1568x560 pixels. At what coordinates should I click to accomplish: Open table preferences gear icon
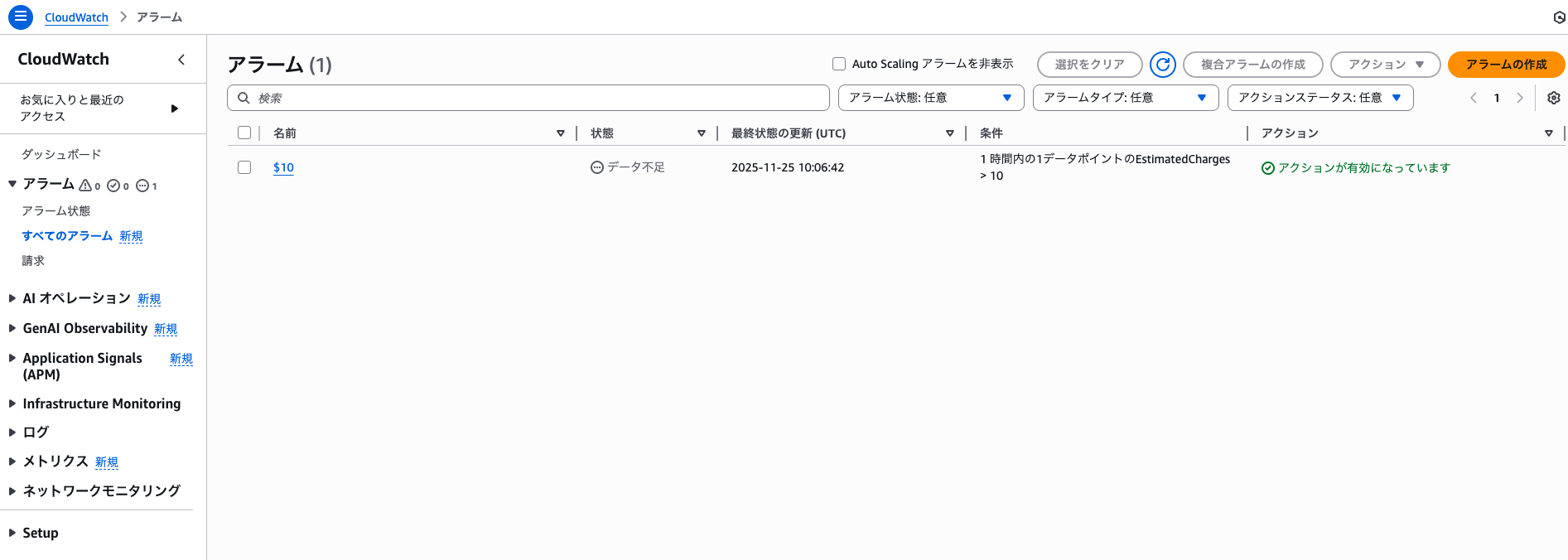point(1554,98)
